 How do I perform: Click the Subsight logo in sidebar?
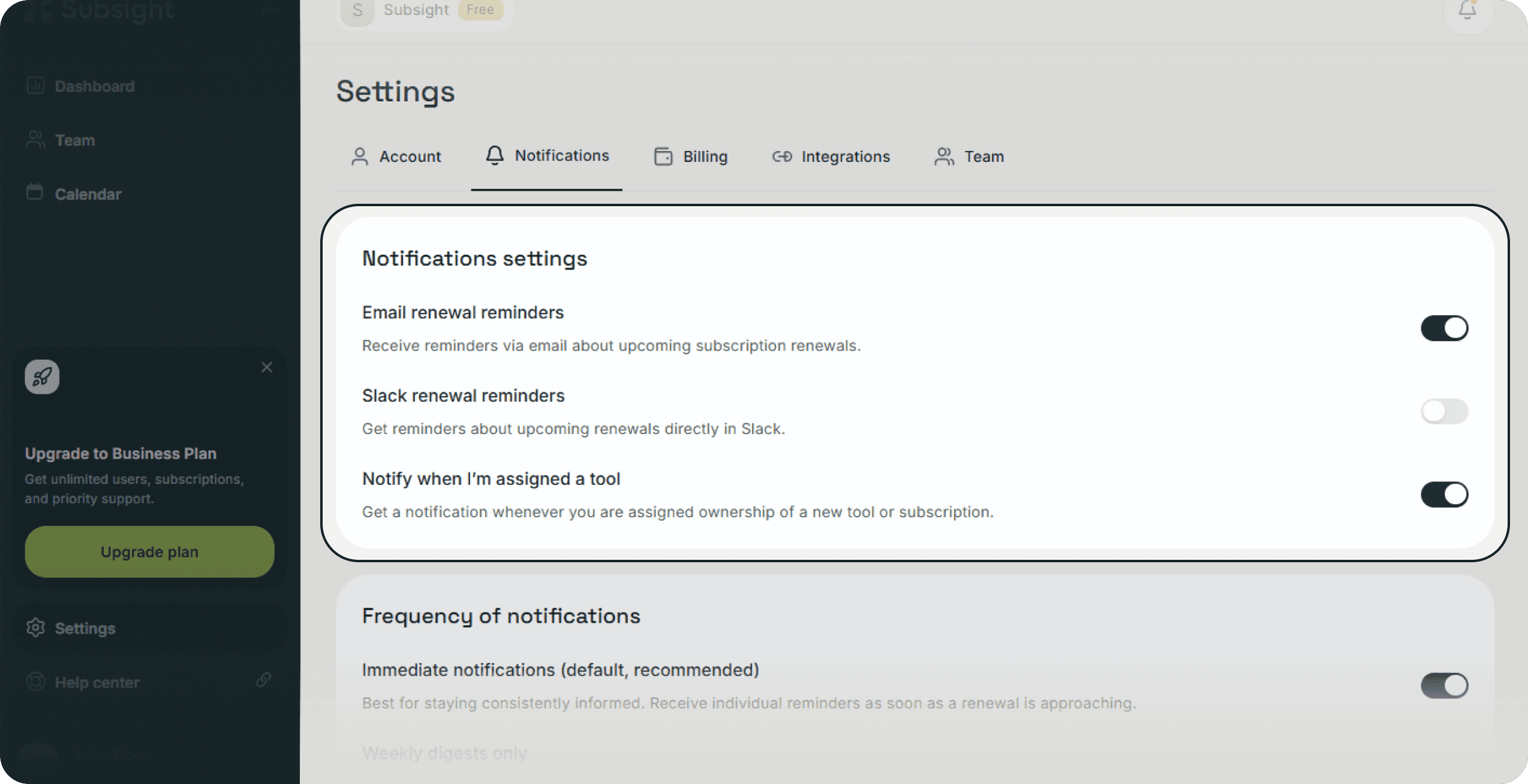pos(100,10)
